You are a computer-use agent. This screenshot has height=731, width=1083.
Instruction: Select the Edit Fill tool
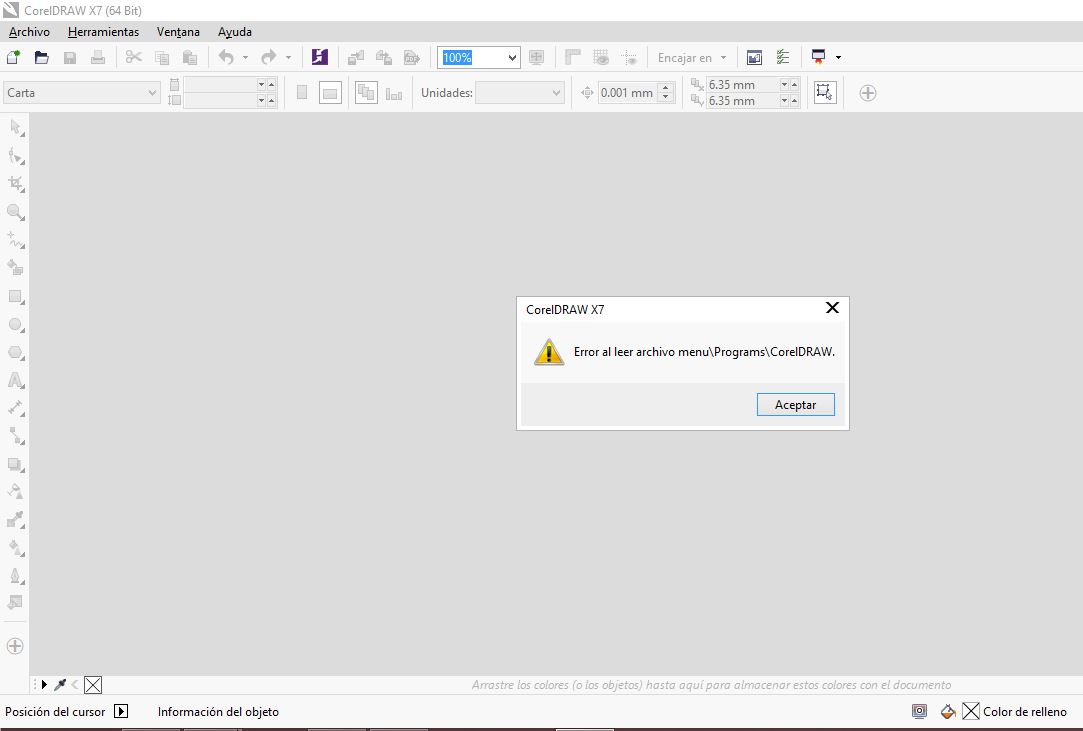[16, 602]
